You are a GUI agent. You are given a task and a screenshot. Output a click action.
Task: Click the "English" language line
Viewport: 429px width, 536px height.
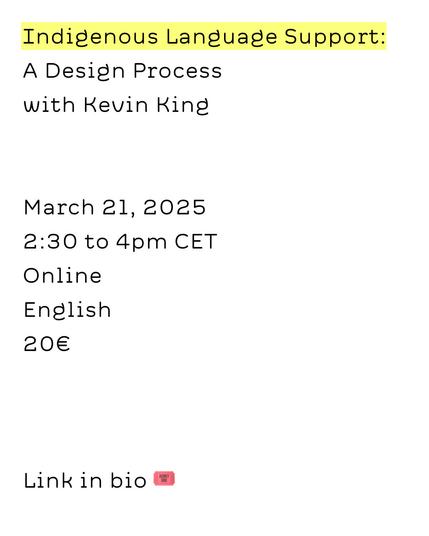[x=67, y=310]
